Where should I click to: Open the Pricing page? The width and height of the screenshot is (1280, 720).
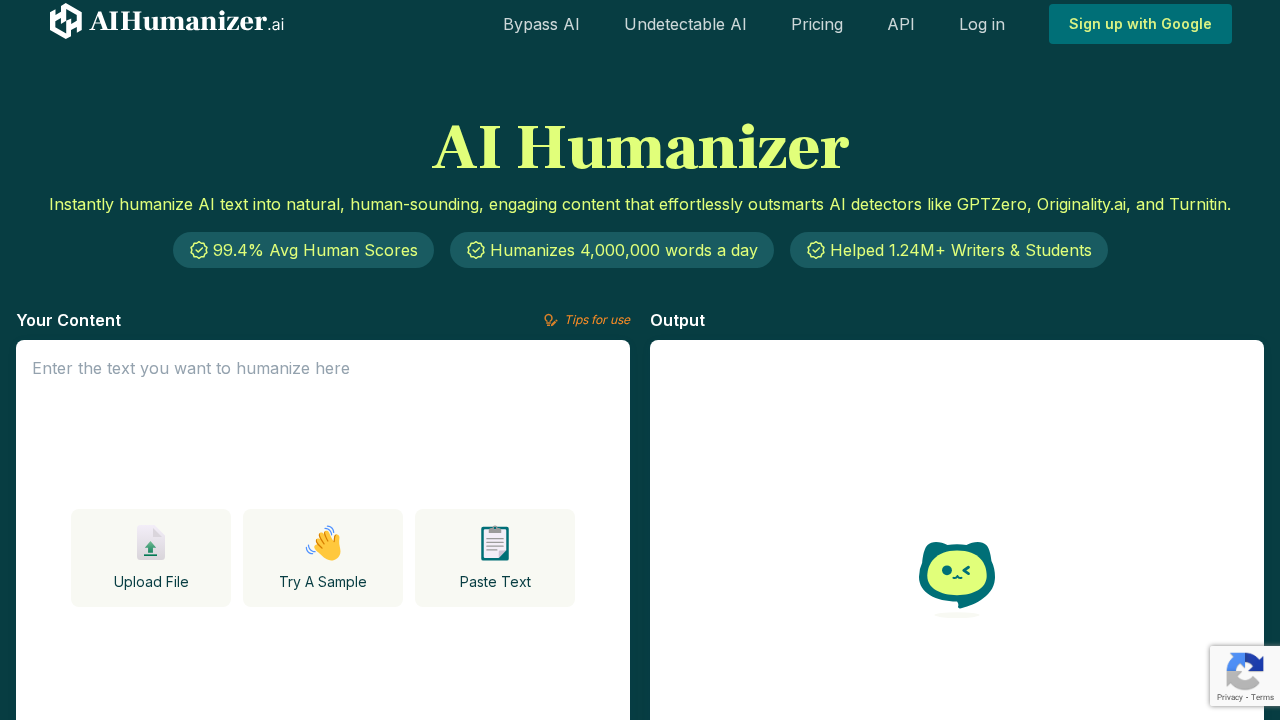(x=817, y=23)
